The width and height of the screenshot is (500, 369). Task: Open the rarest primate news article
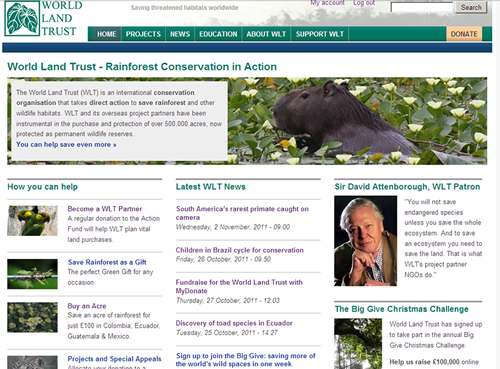click(242, 213)
